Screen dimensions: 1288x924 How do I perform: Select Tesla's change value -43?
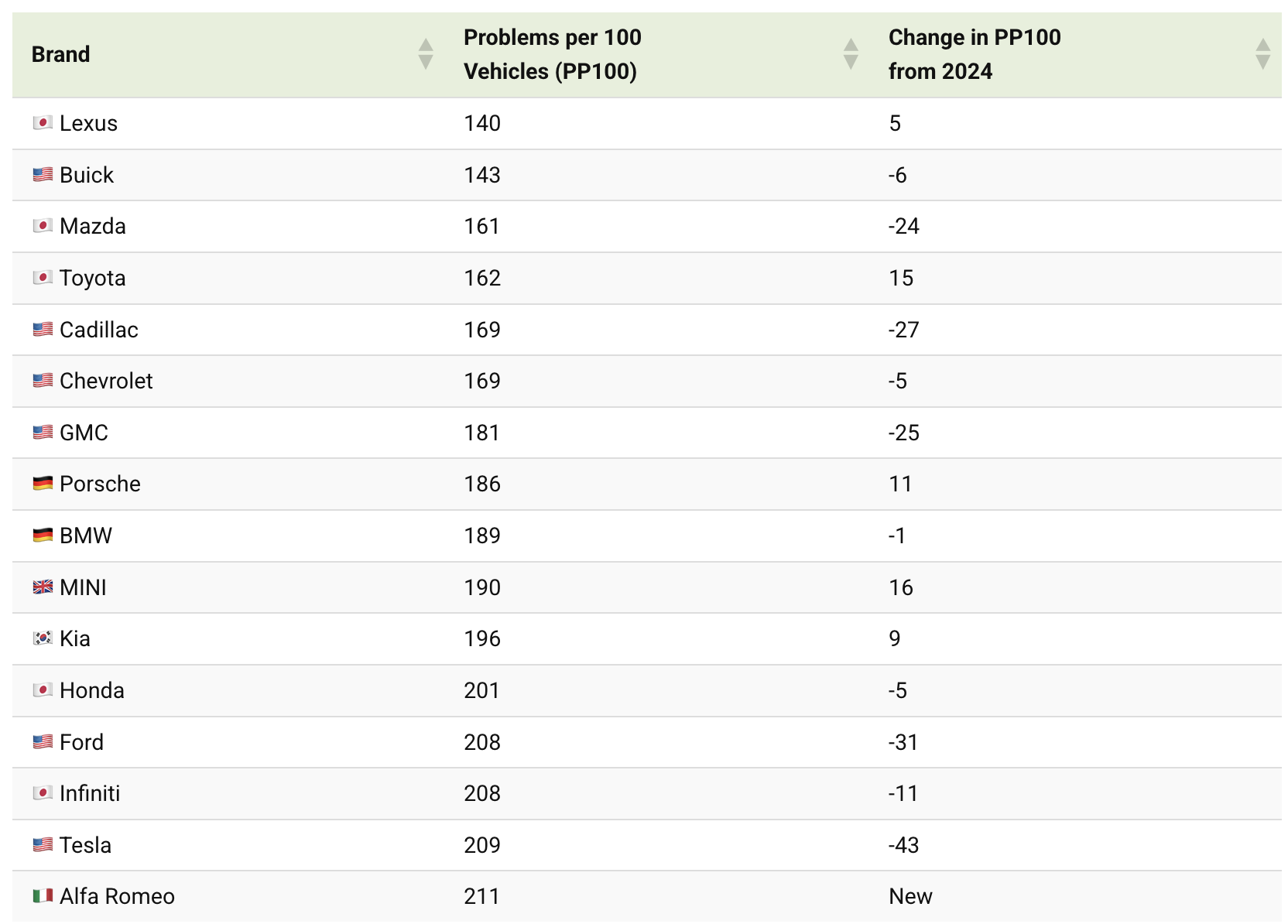click(x=903, y=845)
